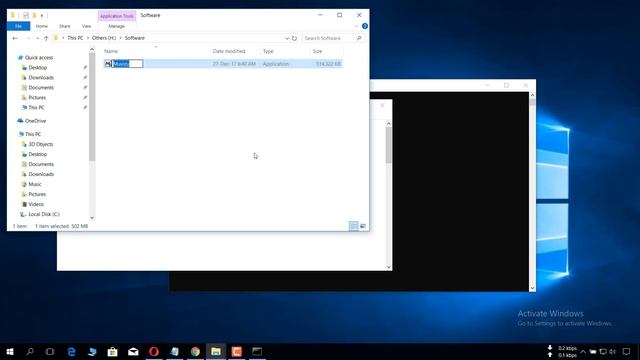Click Others (H:) in the address path
640x360 pixels.
[104, 38]
